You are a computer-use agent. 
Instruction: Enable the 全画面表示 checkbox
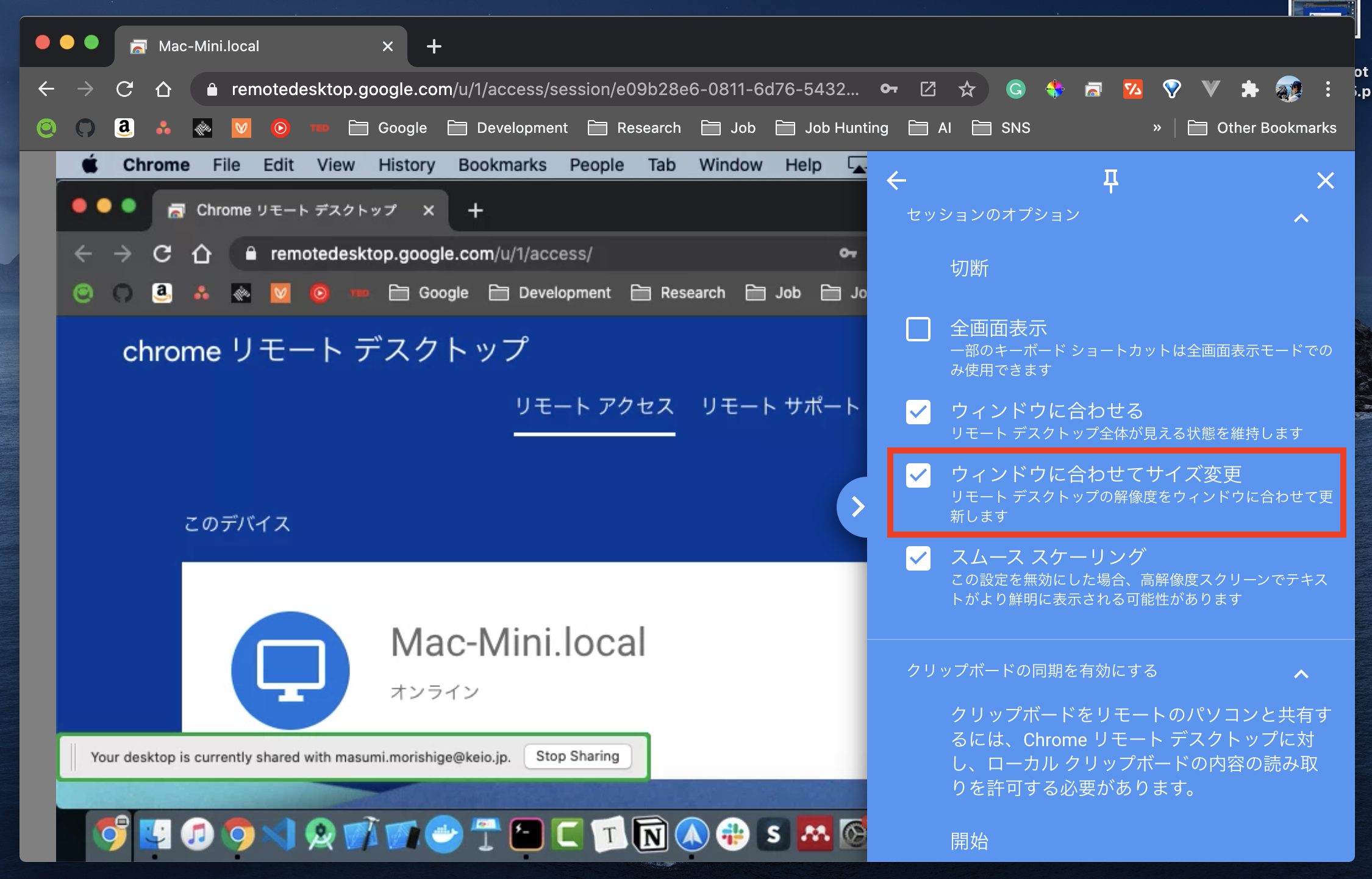(918, 329)
